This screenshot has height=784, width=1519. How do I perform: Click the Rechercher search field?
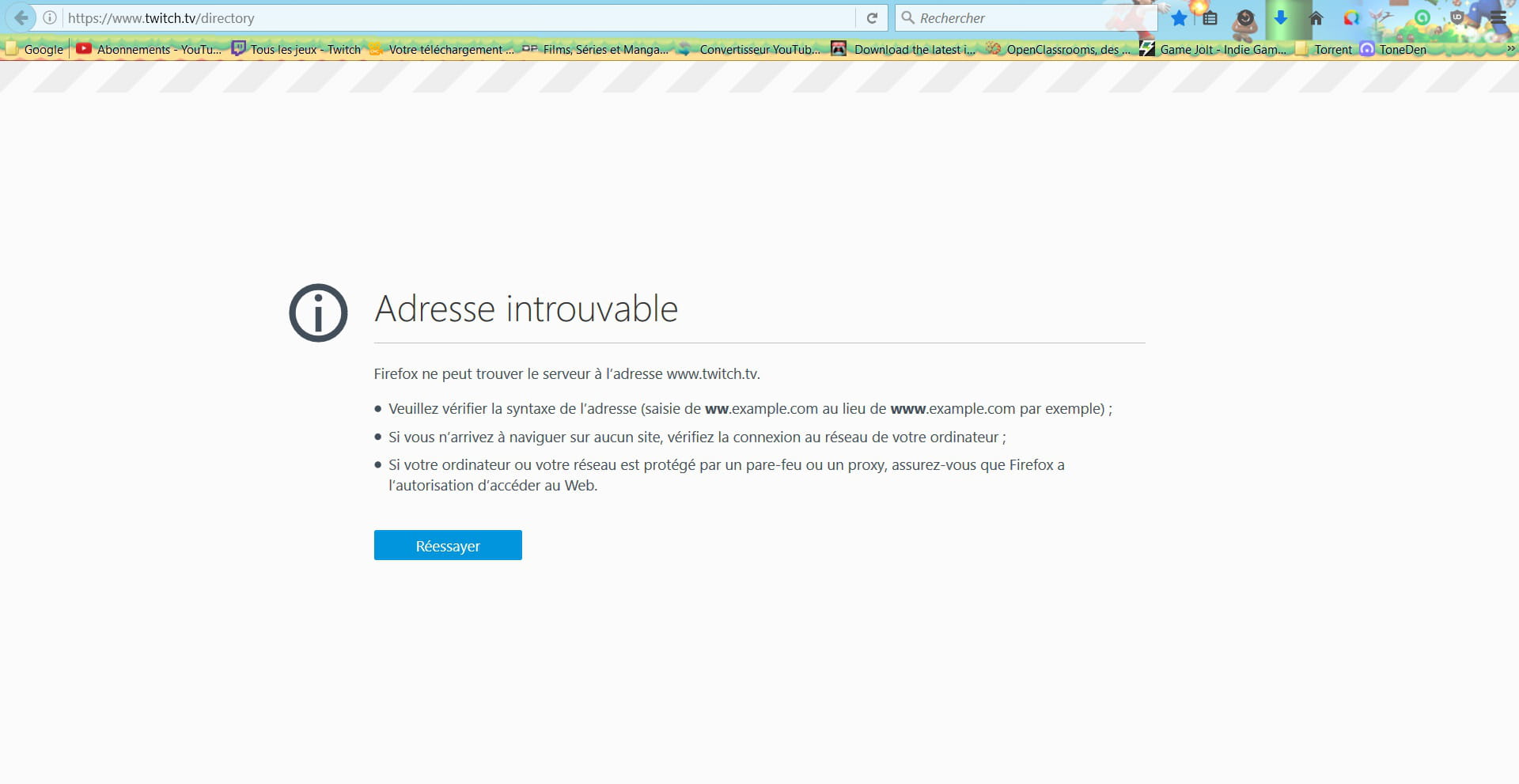pyautogui.click(x=1025, y=18)
